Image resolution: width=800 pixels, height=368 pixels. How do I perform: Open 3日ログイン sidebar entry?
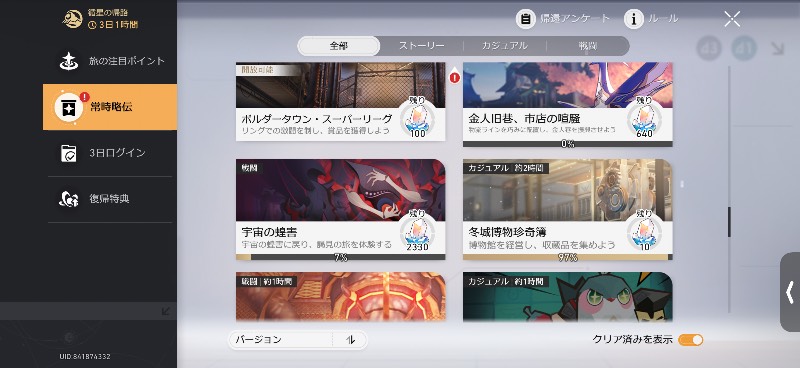coord(110,153)
